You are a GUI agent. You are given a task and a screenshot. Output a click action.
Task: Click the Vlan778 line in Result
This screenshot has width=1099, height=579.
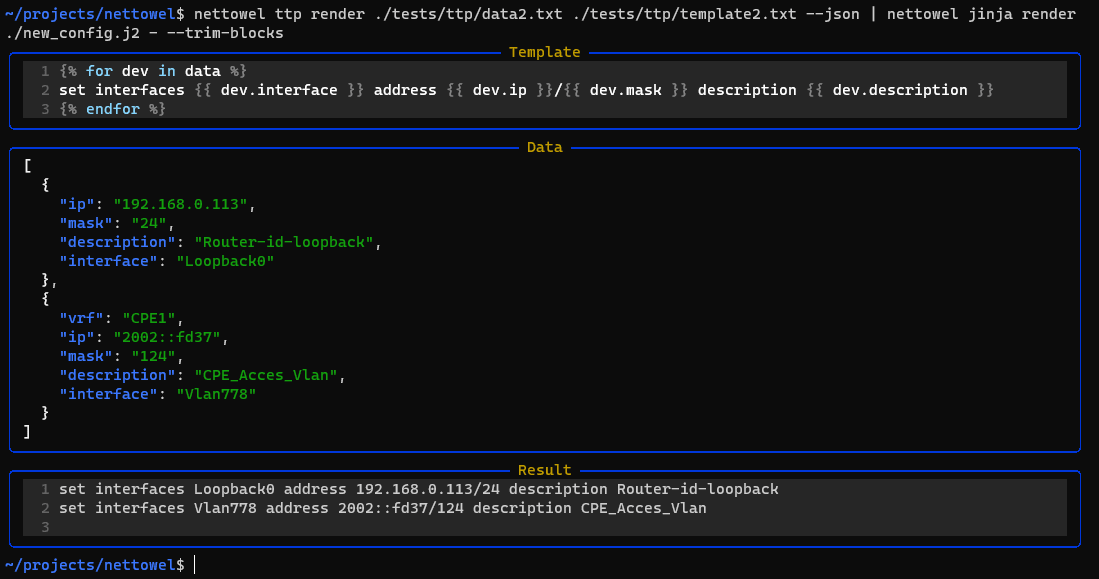pyautogui.click(x=383, y=508)
